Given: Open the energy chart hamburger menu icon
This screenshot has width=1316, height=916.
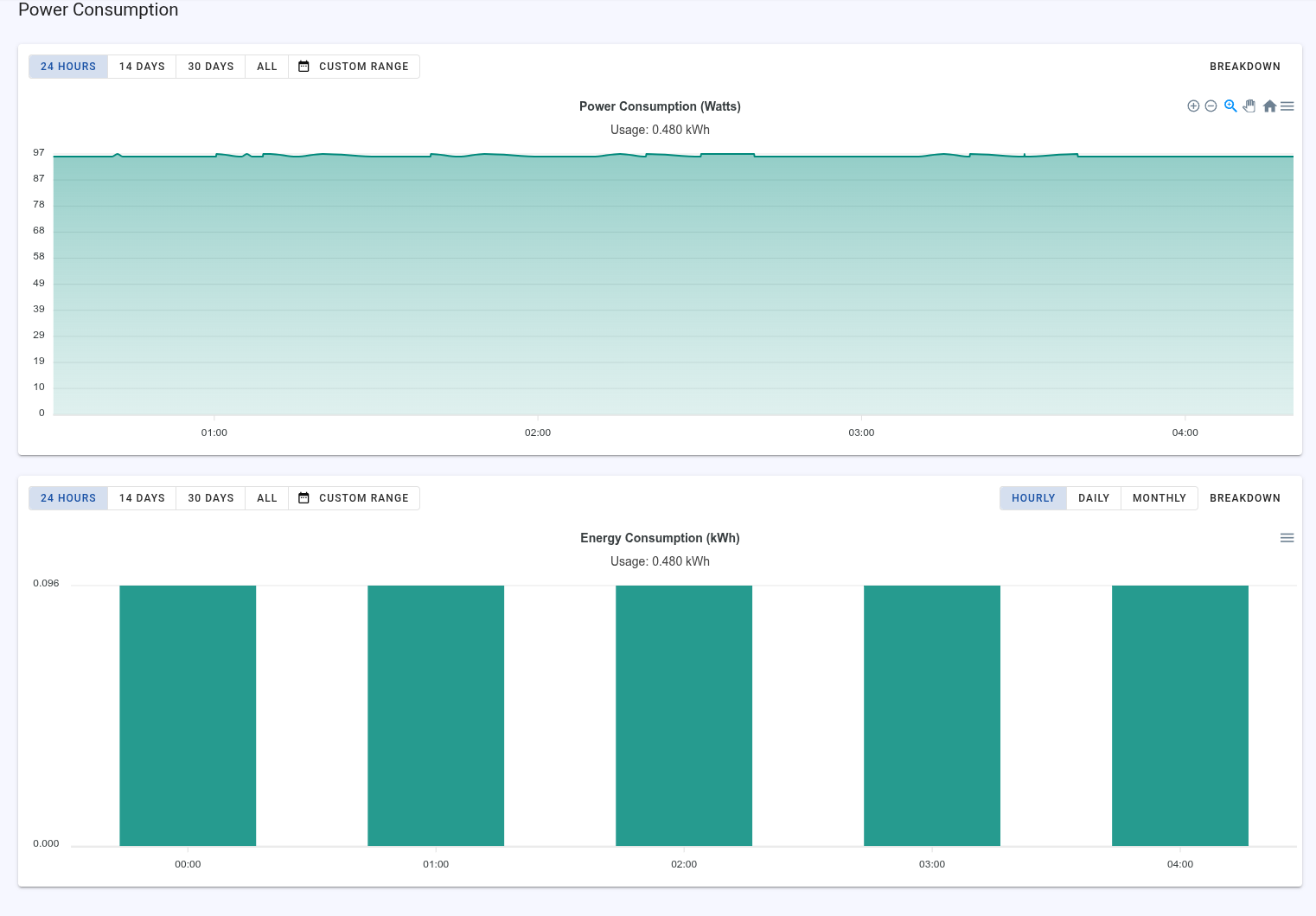Looking at the screenshot, I should (1287, 537).
